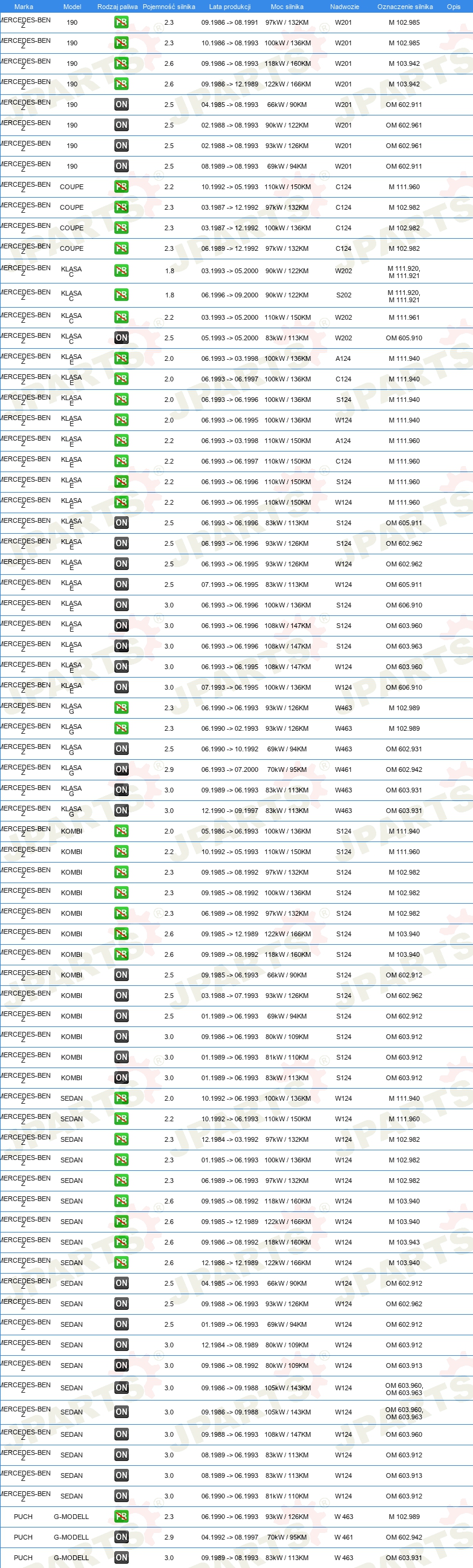The height and width of the screenshot is (1568, 473).
Task: Click production dates 12.1990 -> 09.1997
Action: pyautogui.click(x=229, y=811)
